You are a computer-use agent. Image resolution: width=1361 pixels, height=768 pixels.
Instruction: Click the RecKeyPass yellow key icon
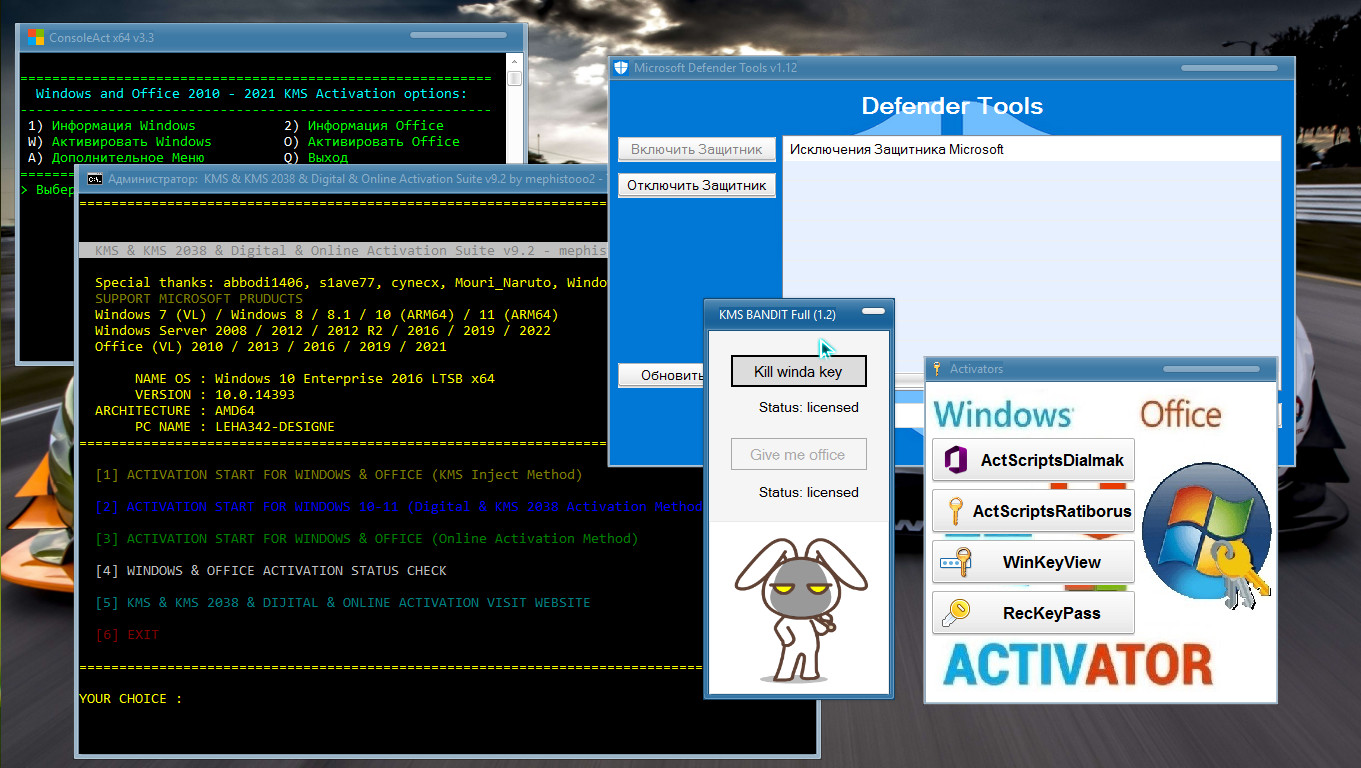tap(956, 613)
